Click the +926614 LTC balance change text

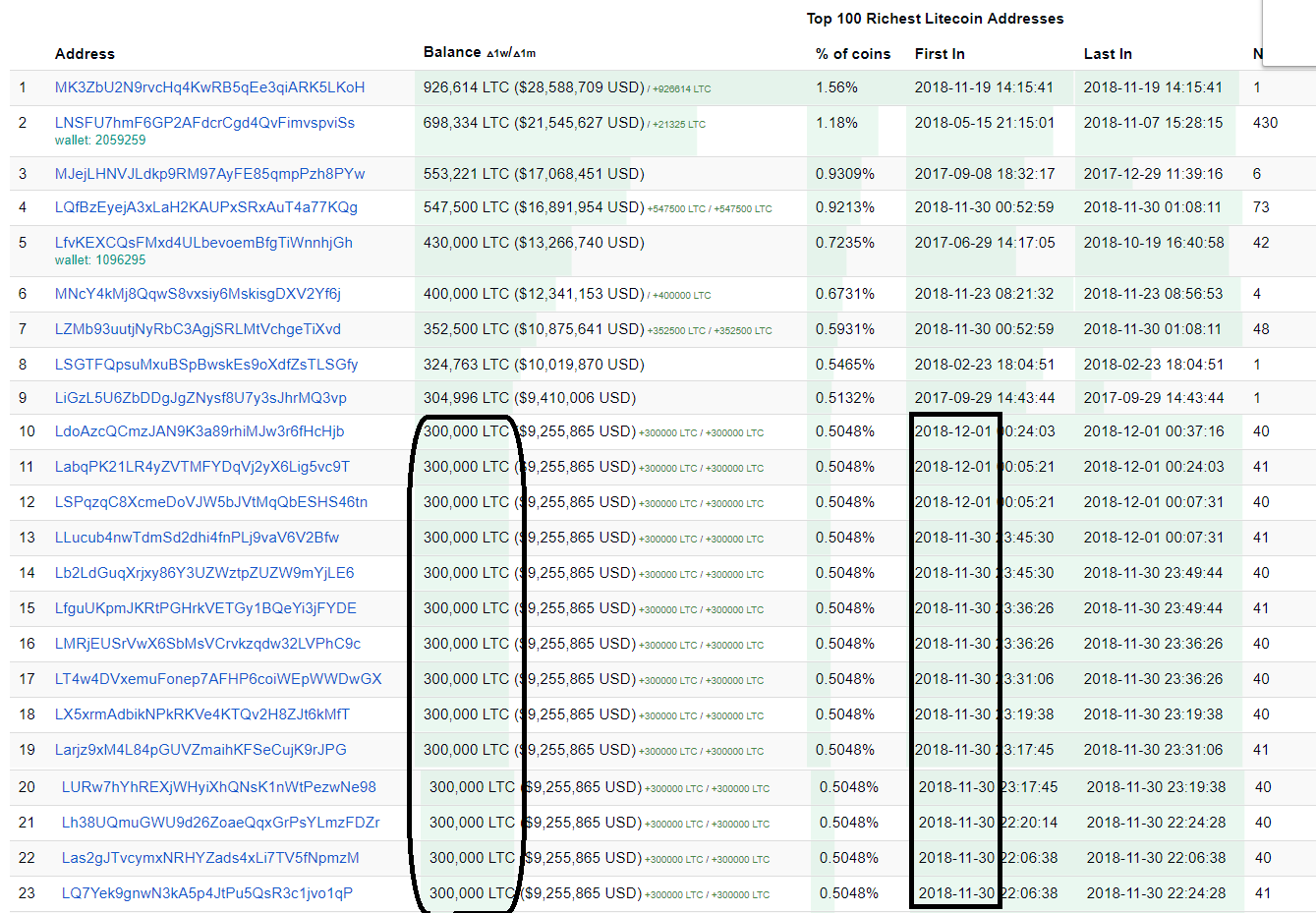(681, 89)
